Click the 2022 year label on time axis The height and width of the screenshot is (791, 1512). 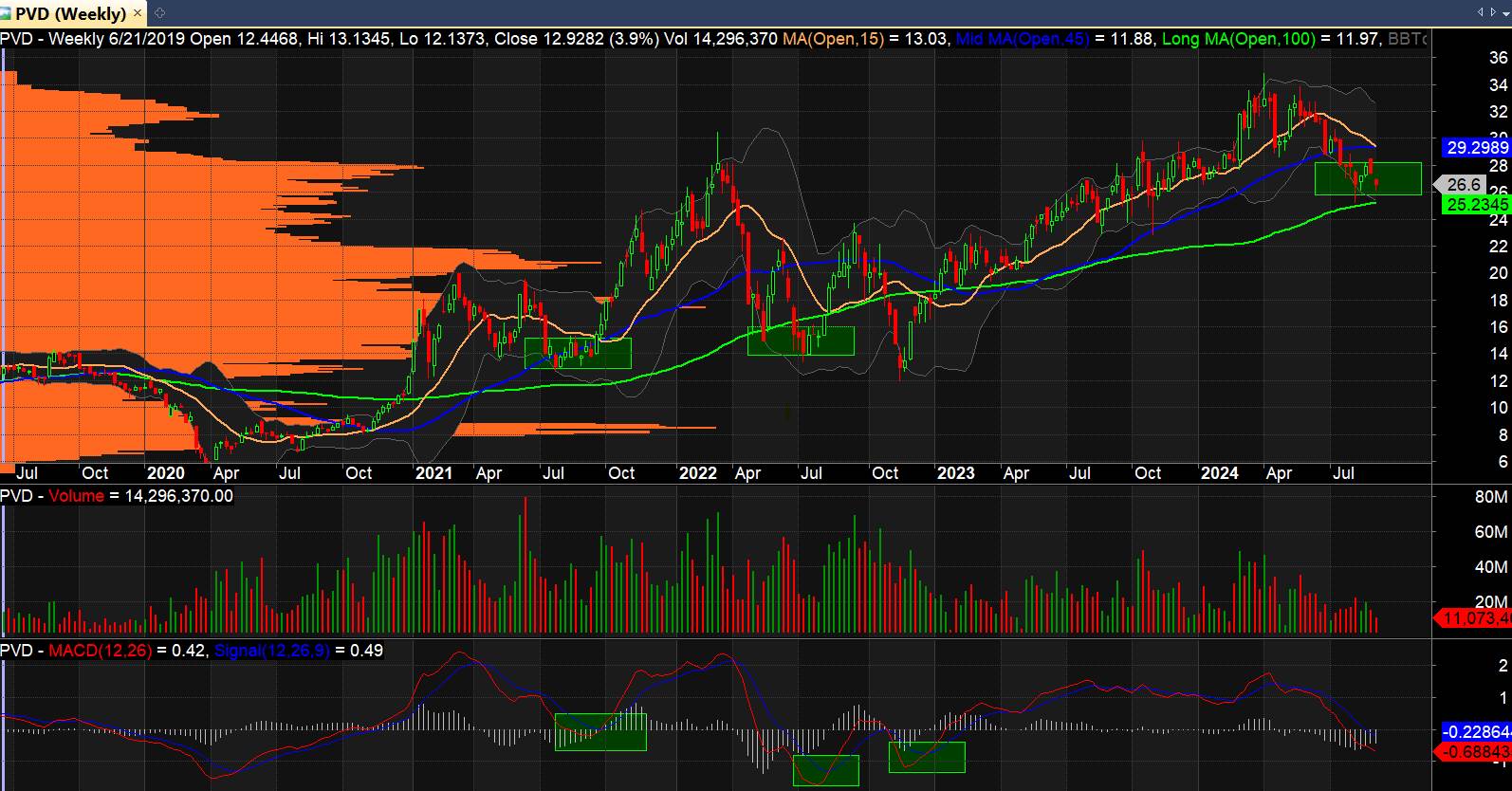pos(698,472)
